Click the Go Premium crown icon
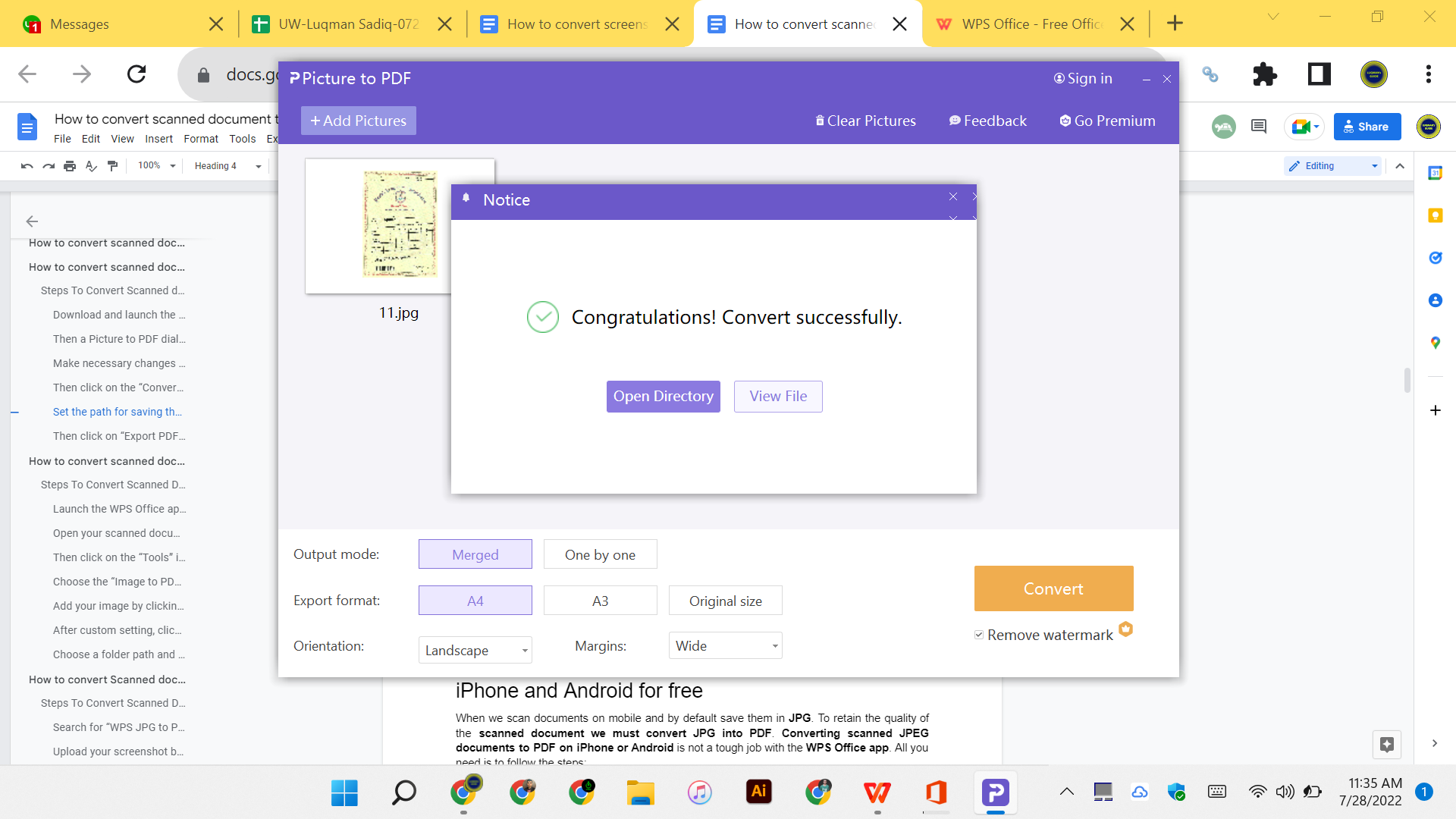Viewport: 1456px width, 819px height. point(1065,121)
